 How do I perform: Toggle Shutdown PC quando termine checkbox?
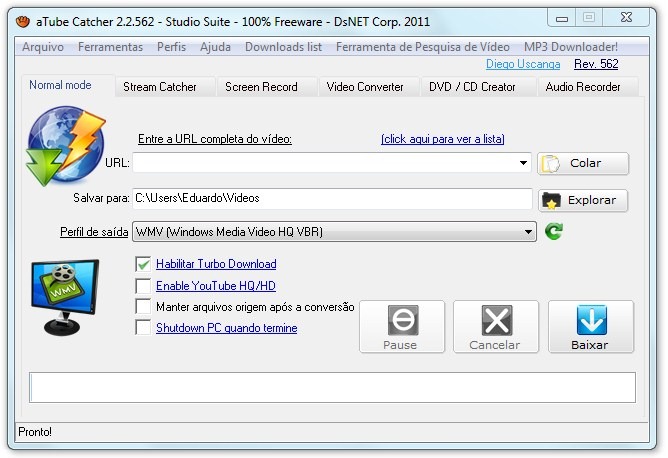pyautogui.click(x=142, y=328)
